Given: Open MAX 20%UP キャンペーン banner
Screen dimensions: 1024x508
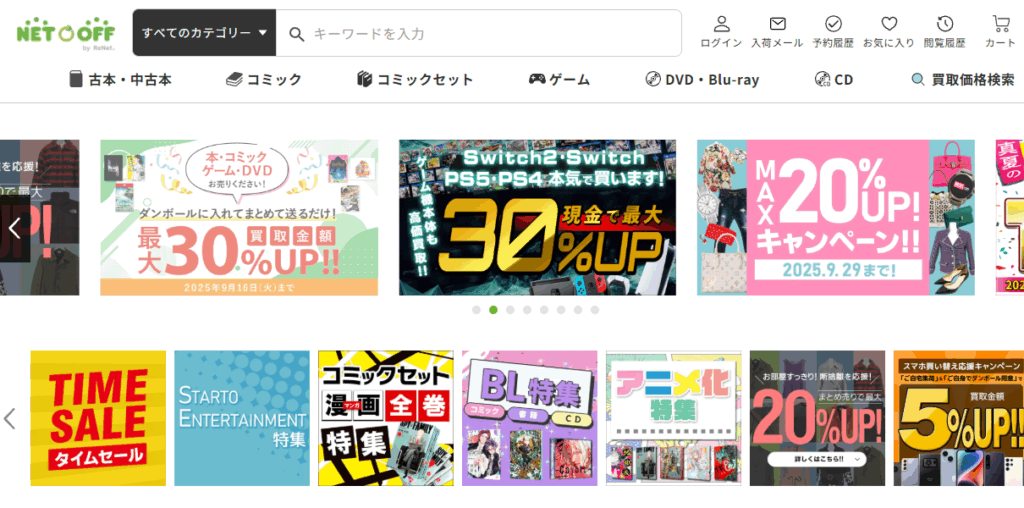Looking at the screenshot, I should (x=836, y=217).
